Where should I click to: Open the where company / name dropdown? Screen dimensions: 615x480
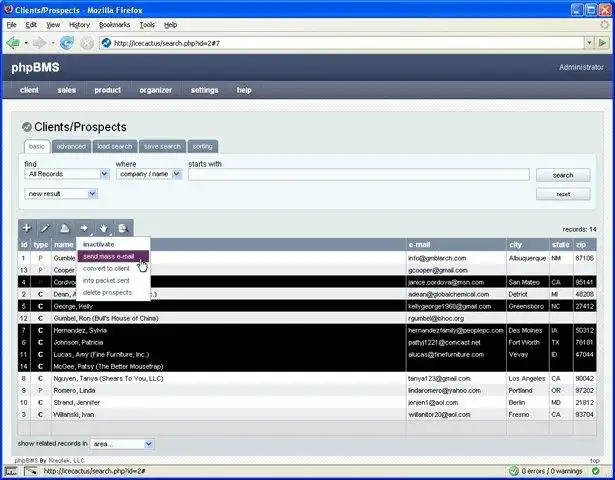tap(149, 174)
